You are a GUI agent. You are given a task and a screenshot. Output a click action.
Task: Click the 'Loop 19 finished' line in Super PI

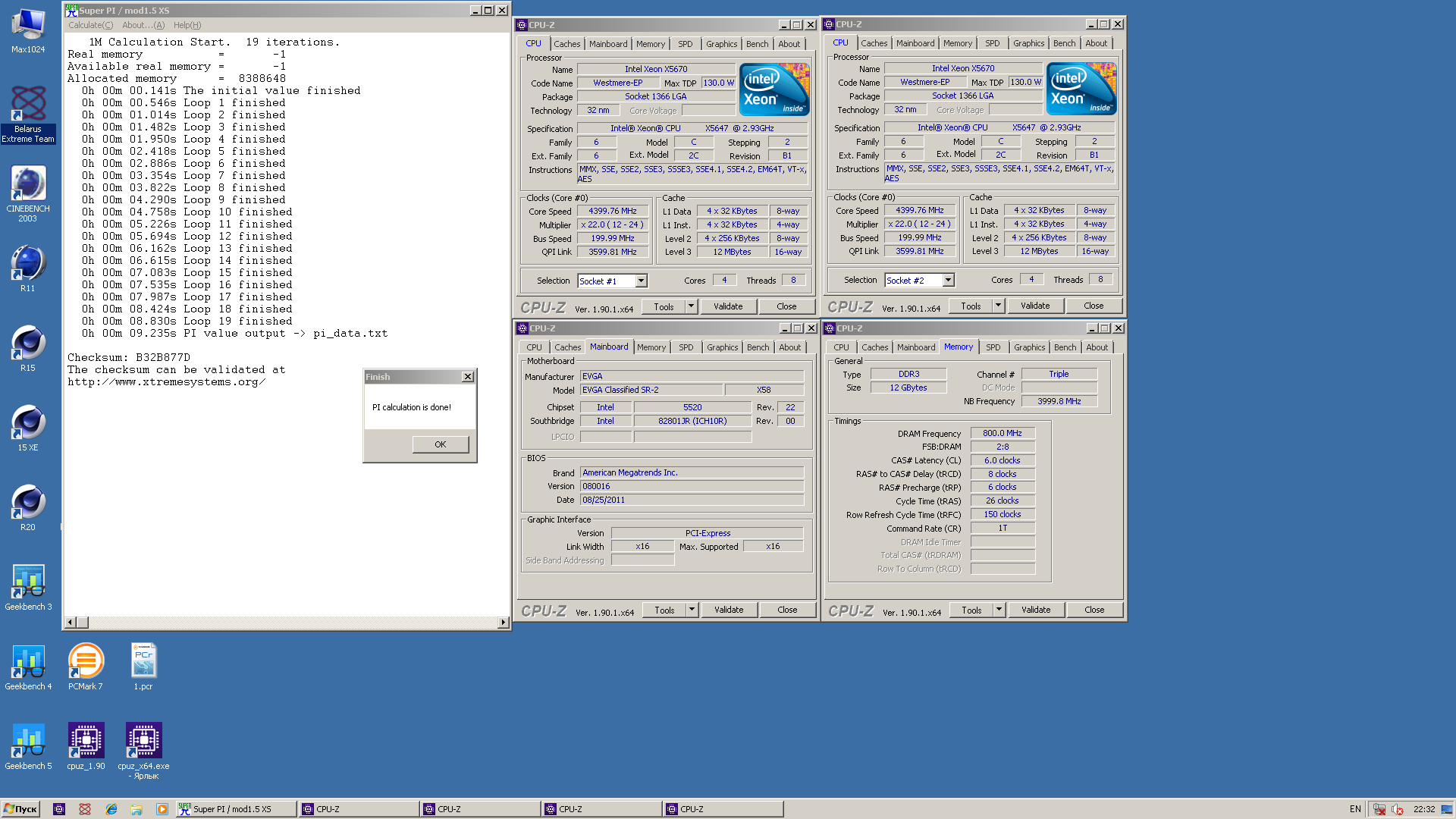187,321
